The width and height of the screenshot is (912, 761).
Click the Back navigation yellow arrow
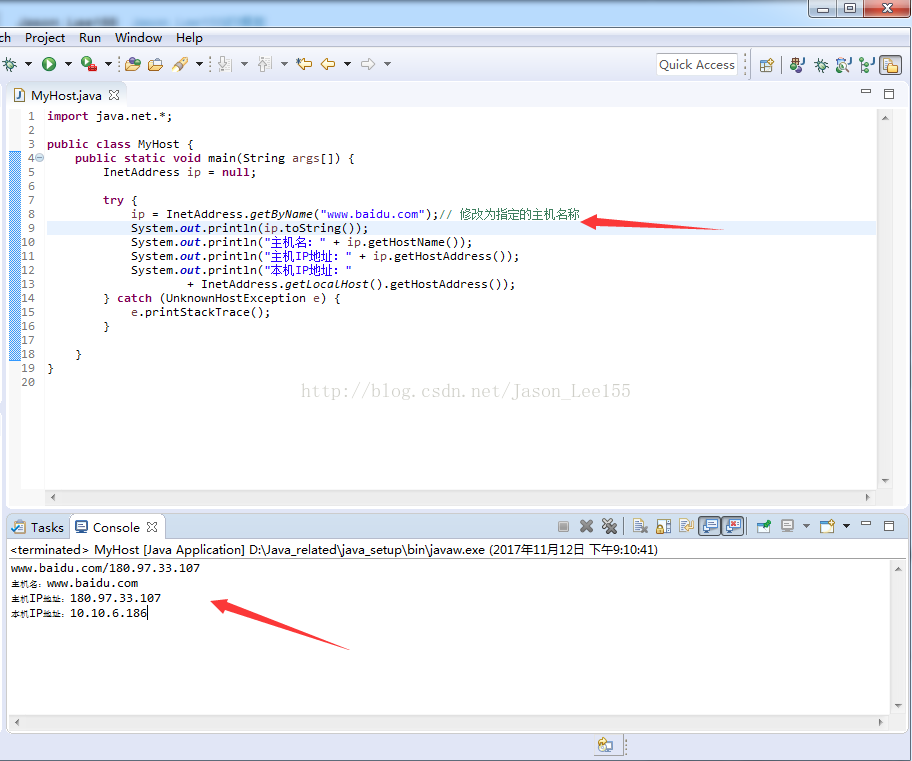pos(328,64)
